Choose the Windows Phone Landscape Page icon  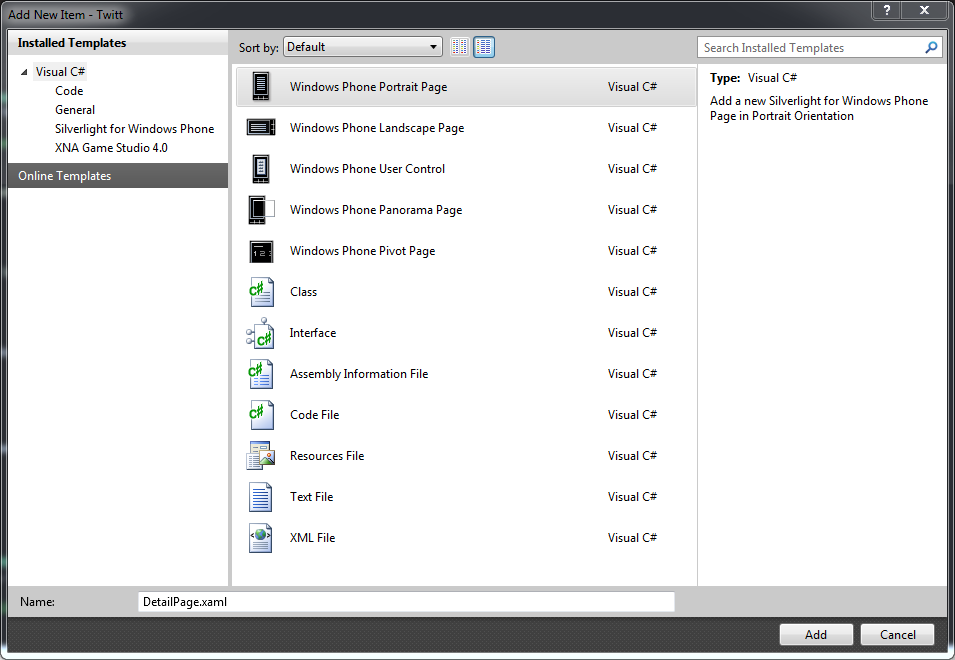[261, 127]
